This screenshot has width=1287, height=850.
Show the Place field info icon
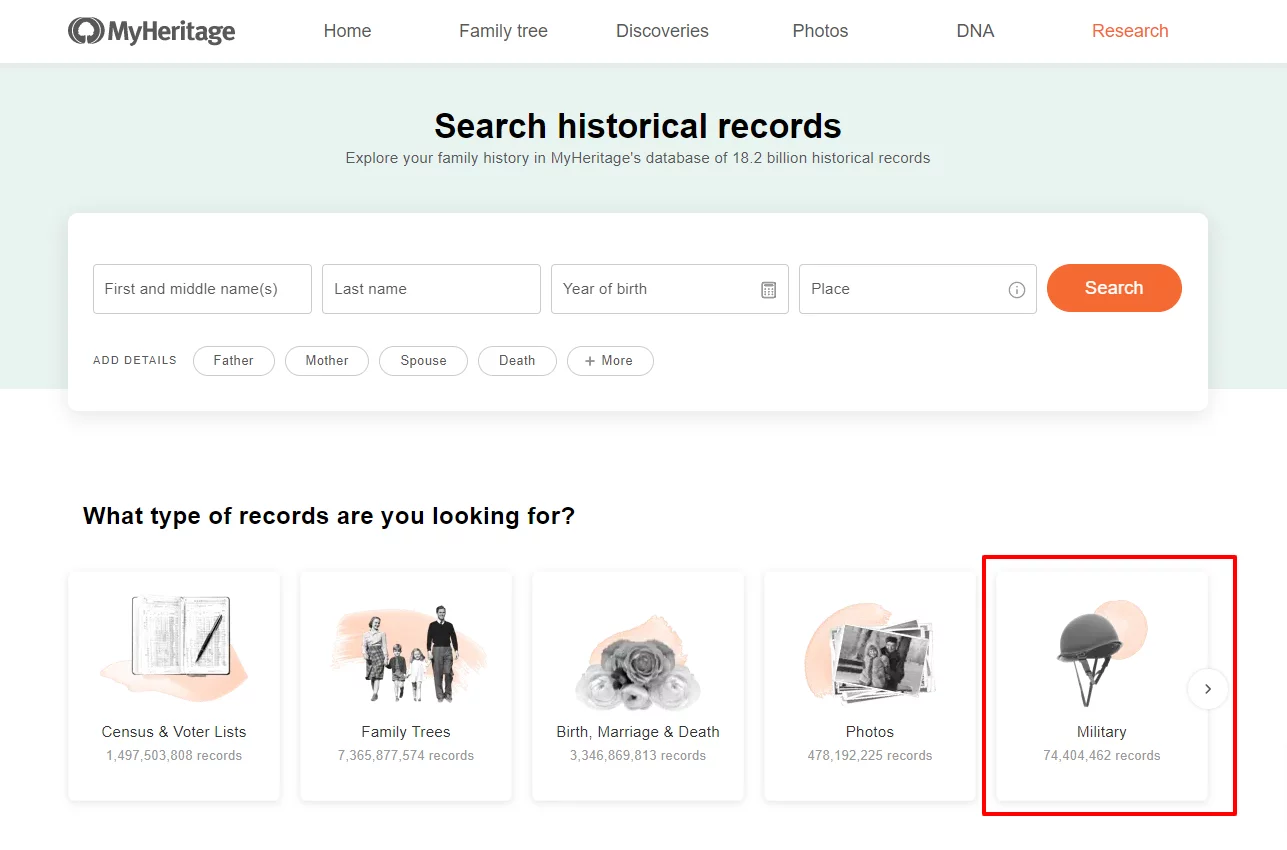pyautogui.click(x=1017, y=290)
